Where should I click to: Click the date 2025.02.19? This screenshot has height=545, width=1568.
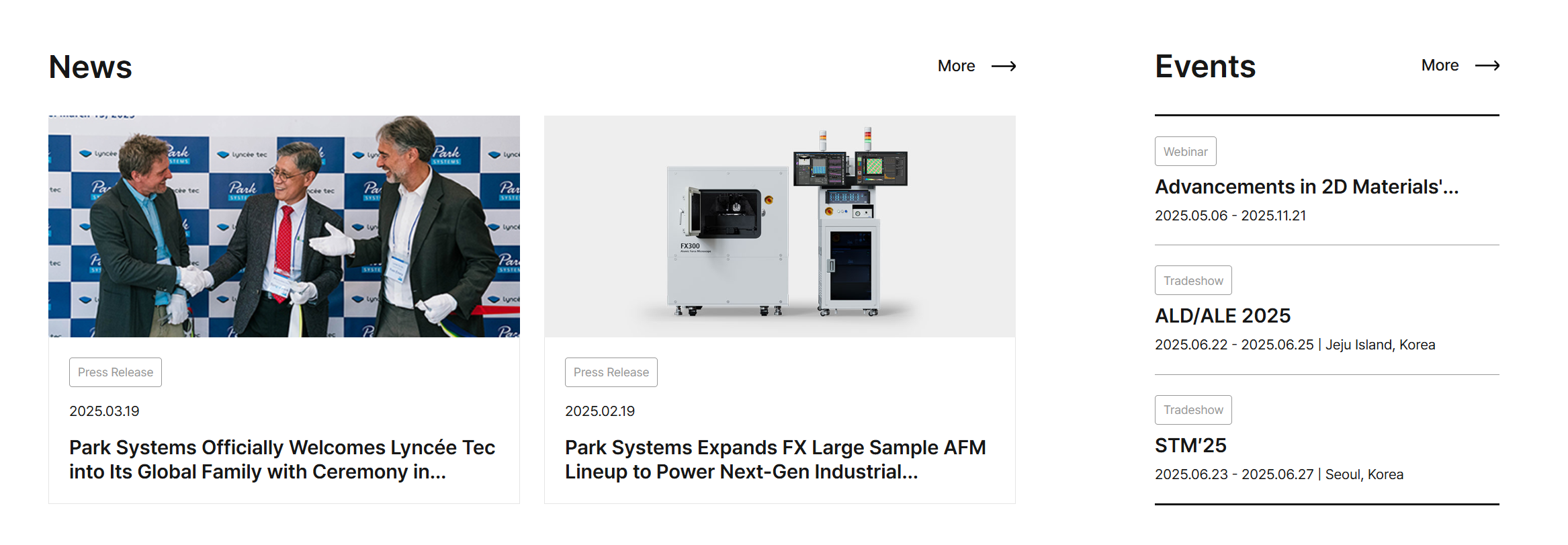(600, 411)
